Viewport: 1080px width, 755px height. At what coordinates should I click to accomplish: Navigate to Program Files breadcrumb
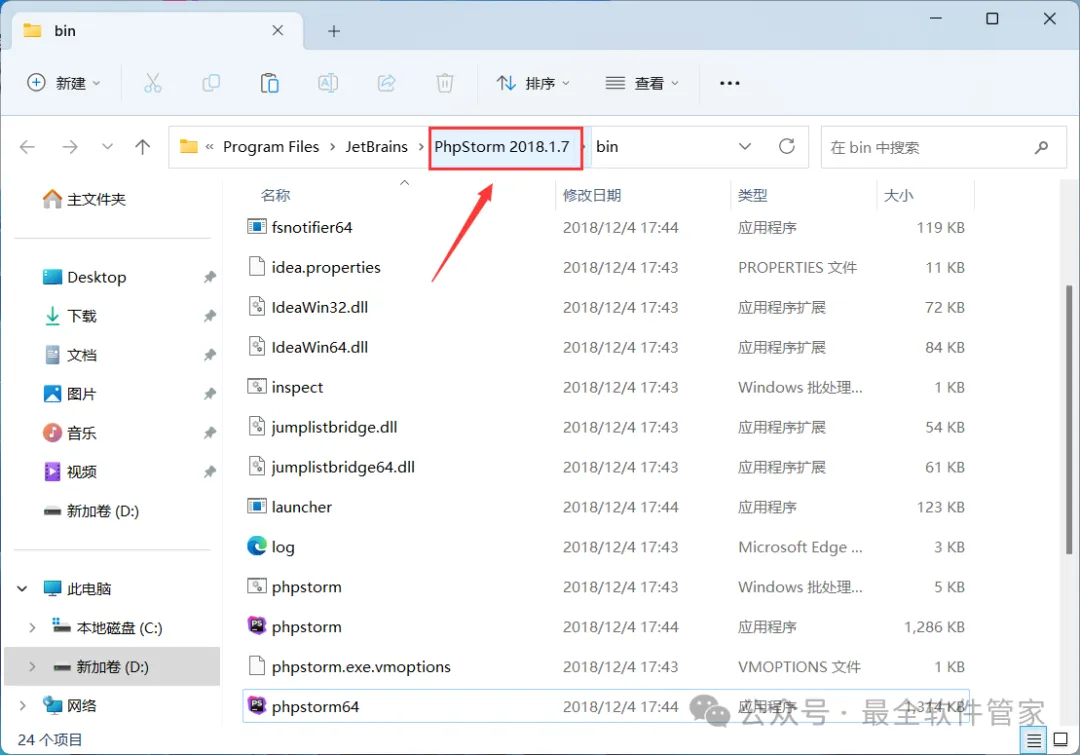pos(271,147)
